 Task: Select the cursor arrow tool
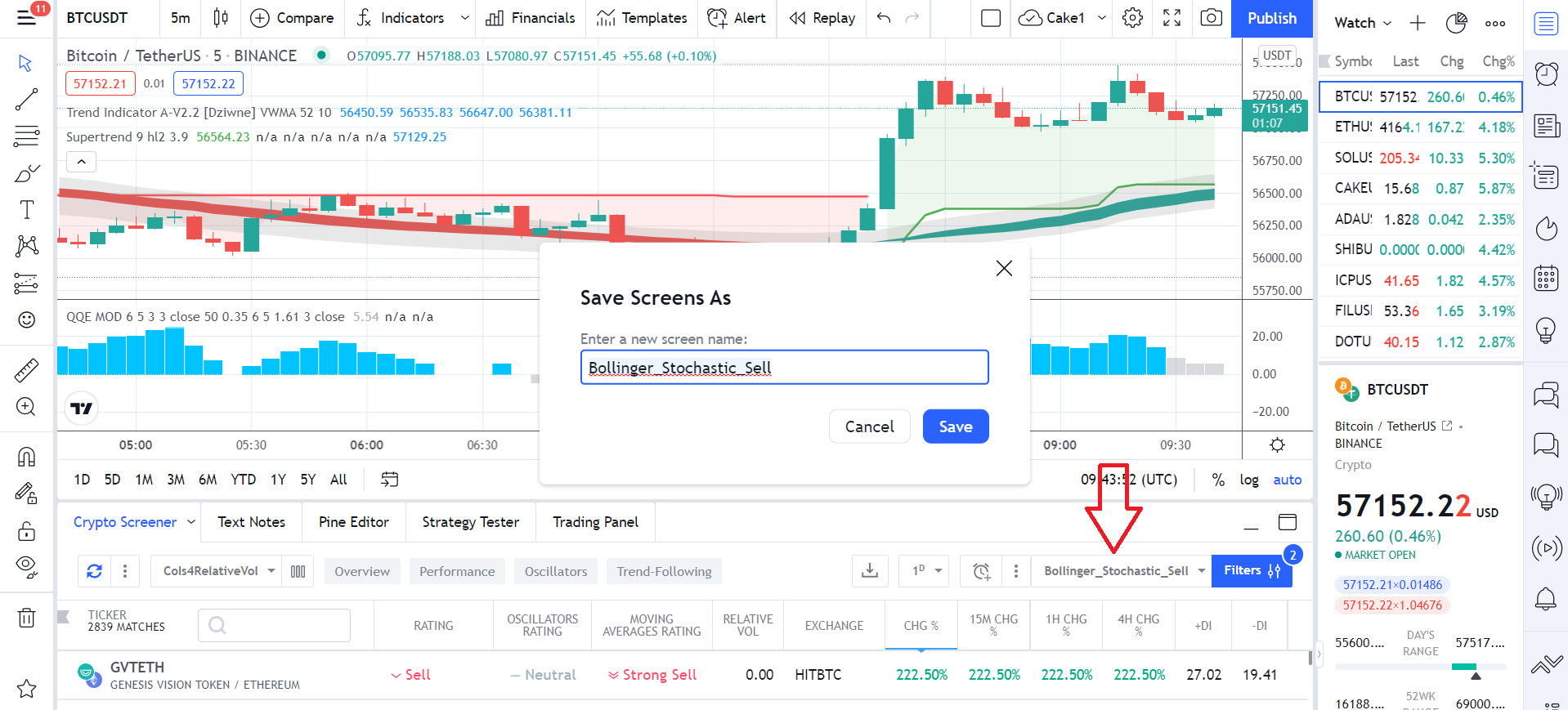26,63
